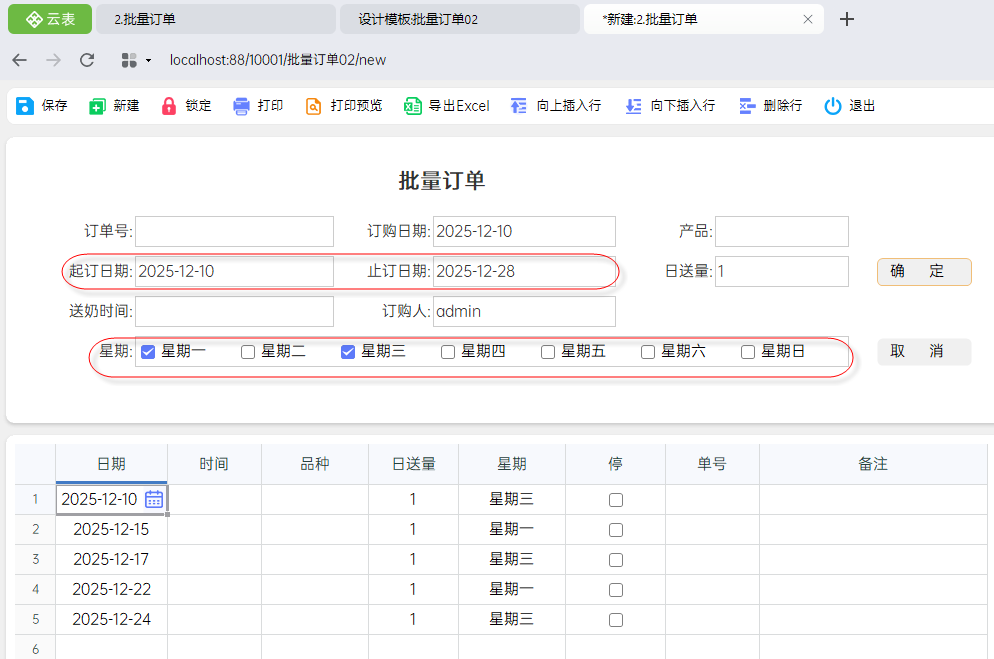Switch to the 2.批量订单 tab
This screenshot has height=659, width=994.
point(216,19)
